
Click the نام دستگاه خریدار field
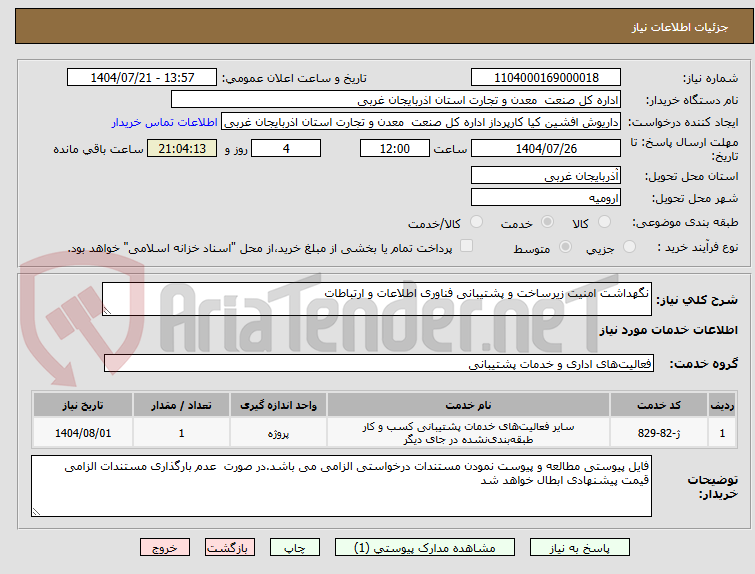pyautogui.click(x=396, y=100)
